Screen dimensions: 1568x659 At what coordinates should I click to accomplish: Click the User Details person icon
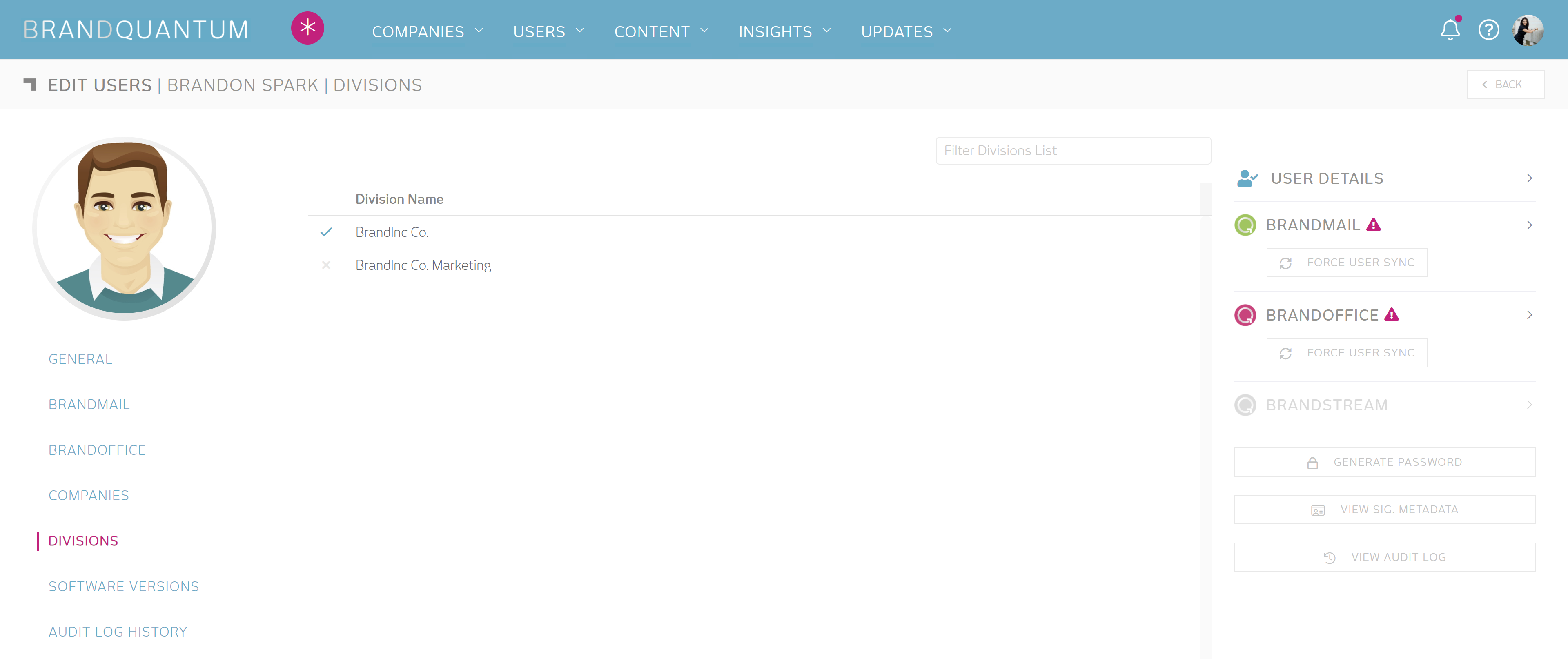point(1247,178)
